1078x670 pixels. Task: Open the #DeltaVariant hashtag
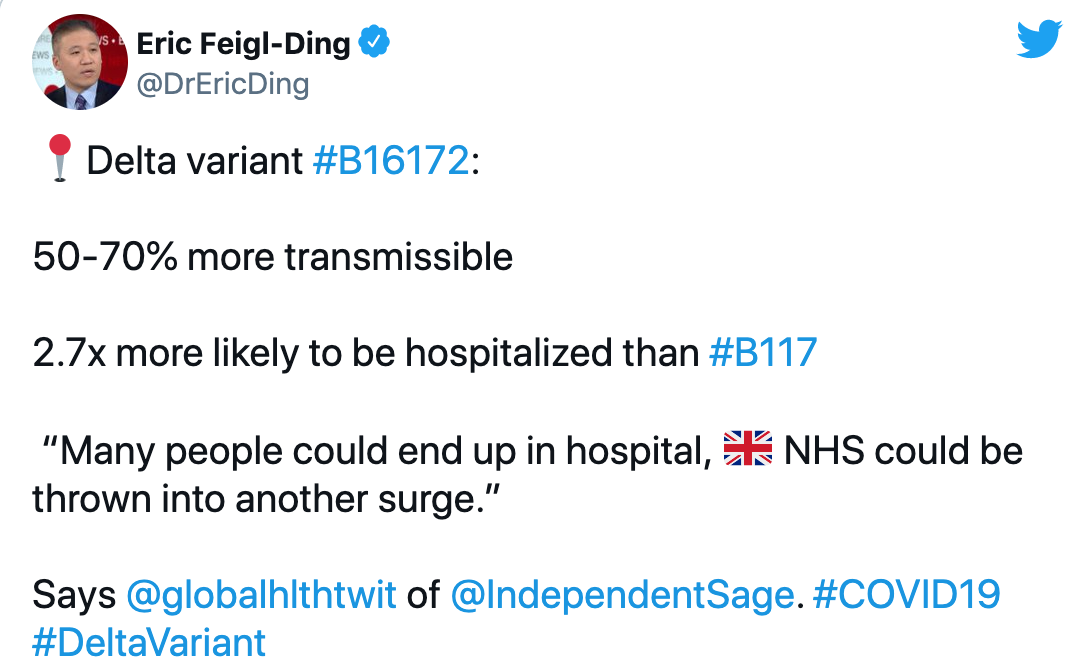pyautogui.click(x=149, y=643)
